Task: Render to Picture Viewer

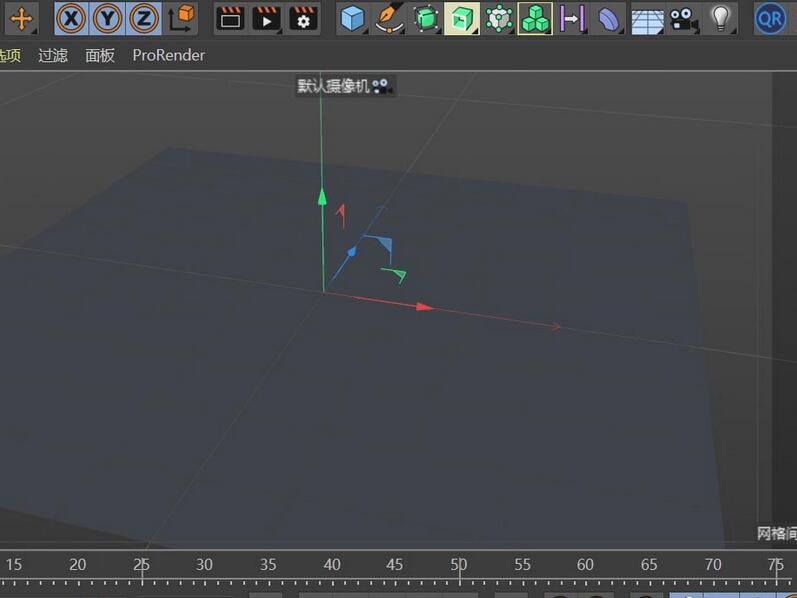Action: pyautogui.click(x=266, y=18)
